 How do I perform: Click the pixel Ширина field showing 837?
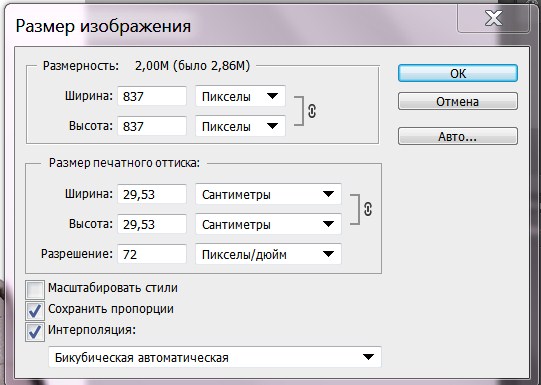pos(152,96)
